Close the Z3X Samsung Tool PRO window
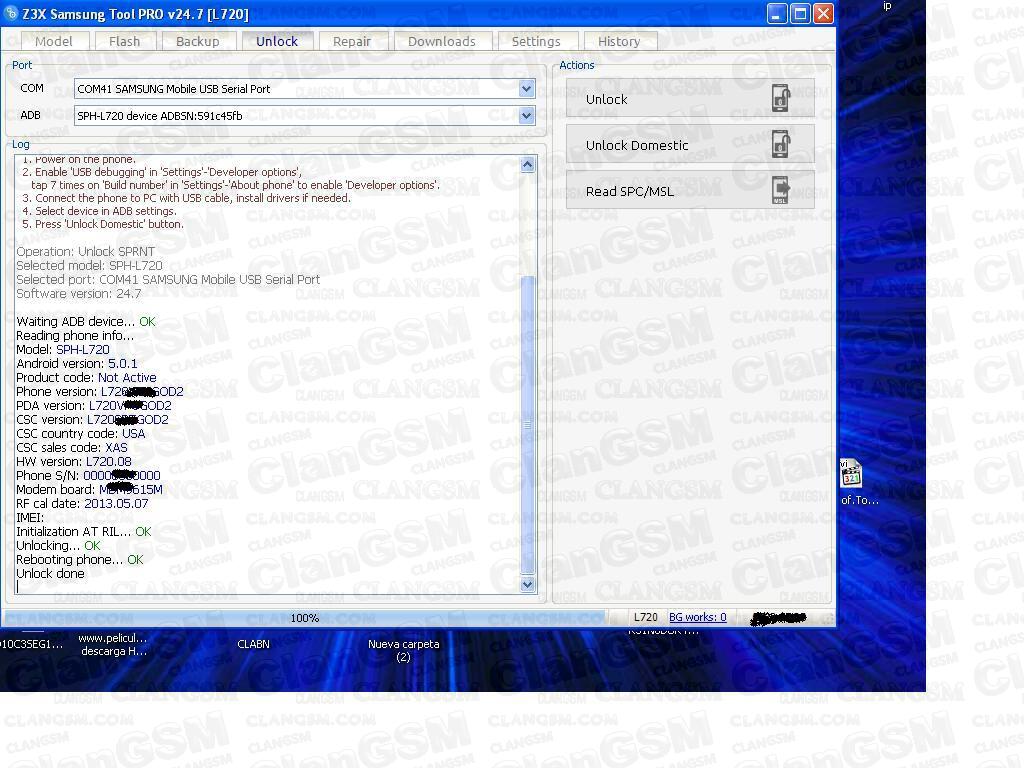Screen dimensions: 1024x768 824,13
